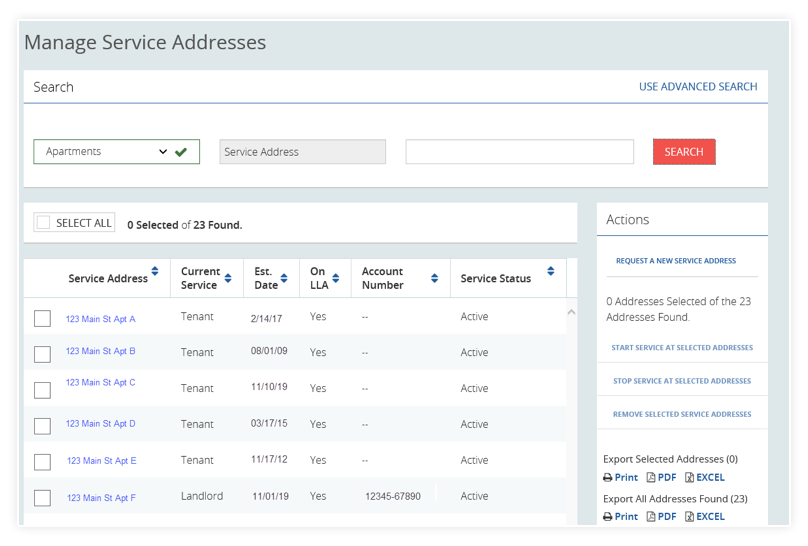Open the 123 Main St Apt F link

click(101, 498)
